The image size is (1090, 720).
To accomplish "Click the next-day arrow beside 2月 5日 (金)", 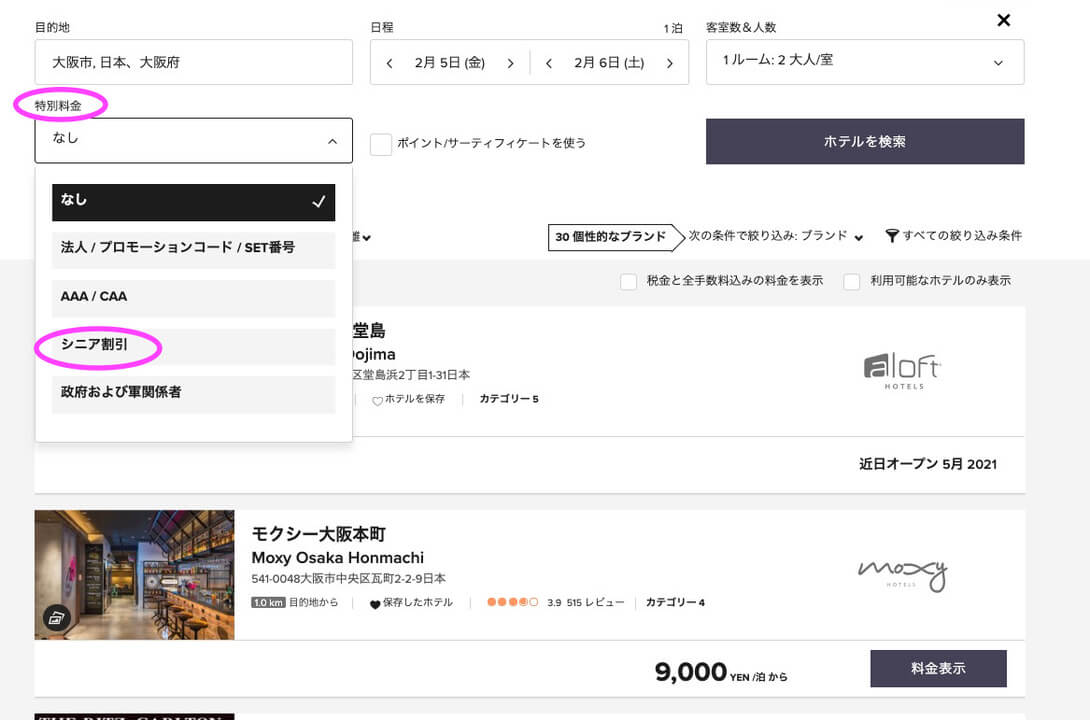I will pyautogui.click(x=510, y=63).
